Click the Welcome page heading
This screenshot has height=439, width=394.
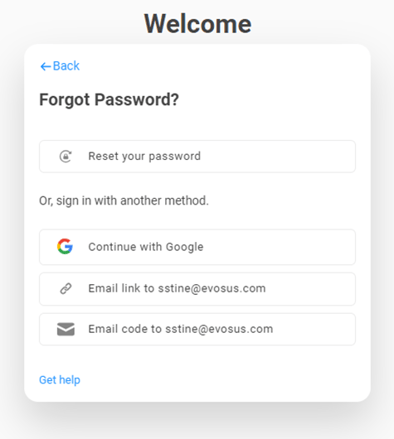(198, 24)
